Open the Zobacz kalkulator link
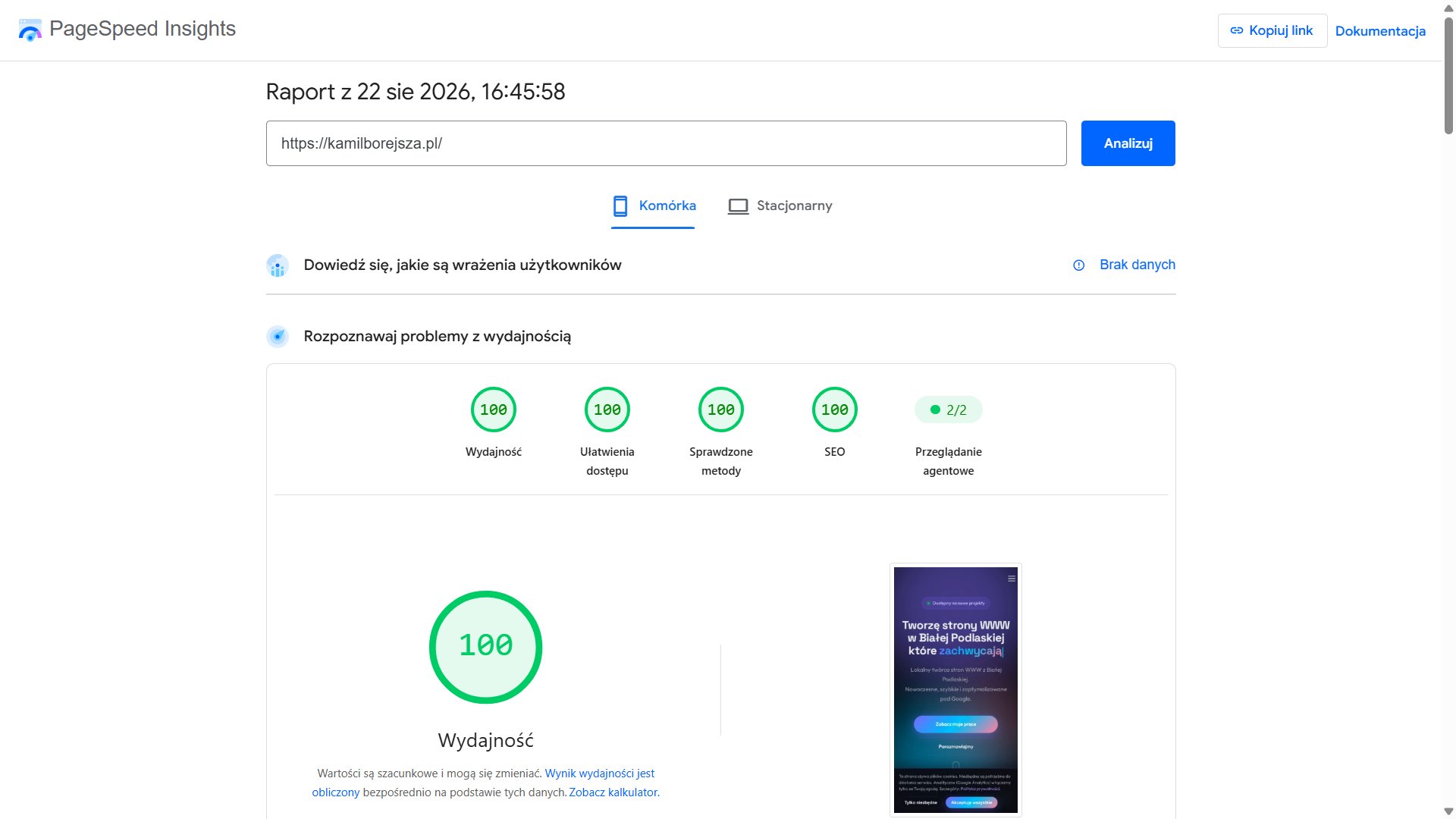 (x=613, y=792)
